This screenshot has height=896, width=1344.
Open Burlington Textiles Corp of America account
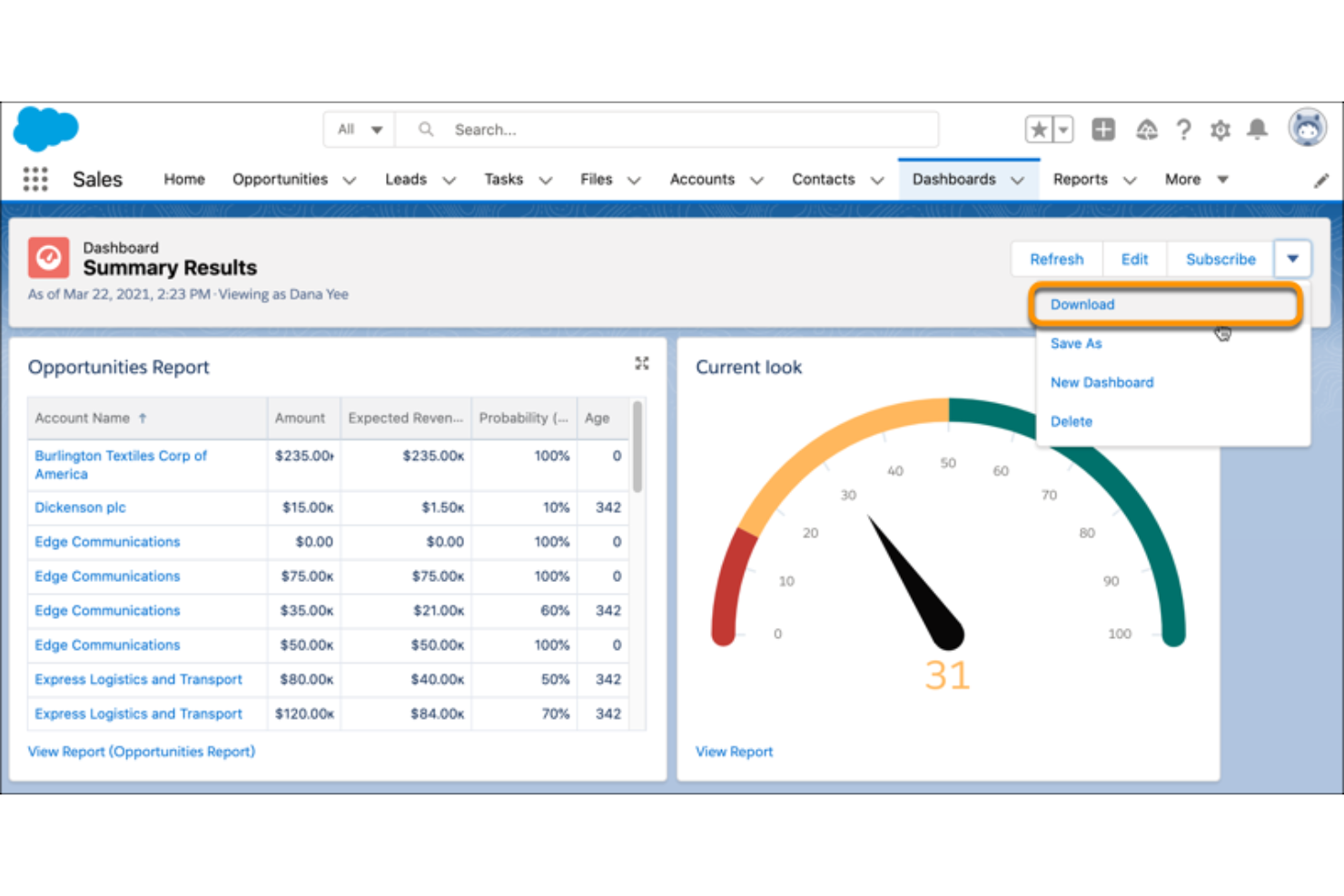click(x=121, y=465)
